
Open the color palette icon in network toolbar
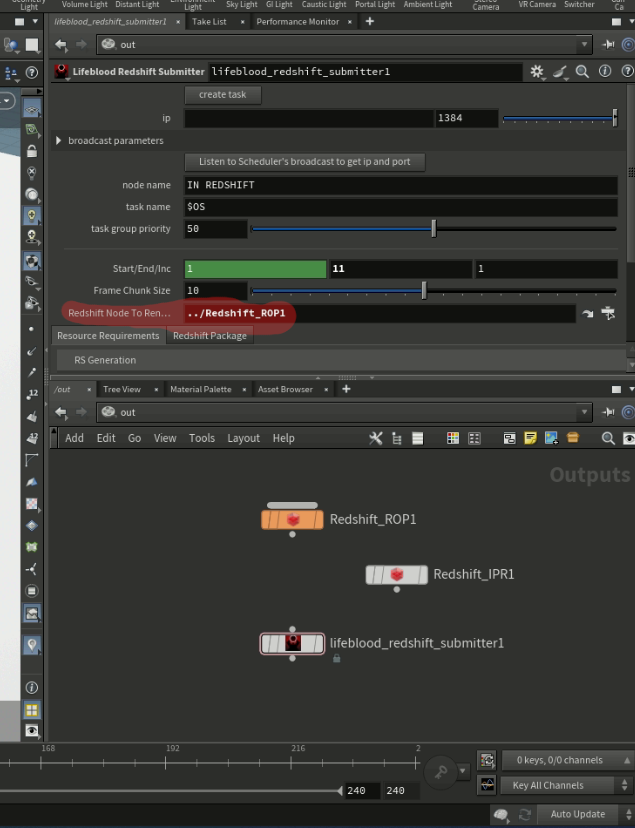(x=453, y=438)
